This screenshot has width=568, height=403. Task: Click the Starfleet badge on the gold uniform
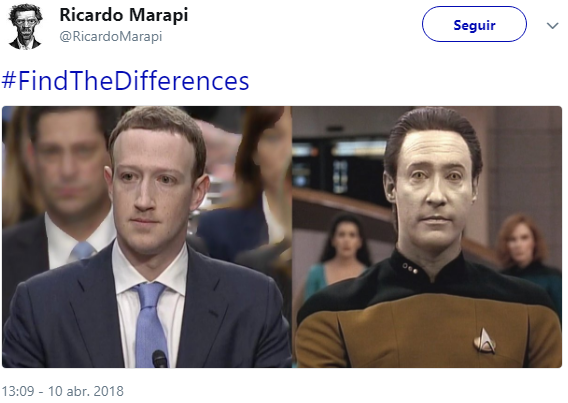point(485,340)
